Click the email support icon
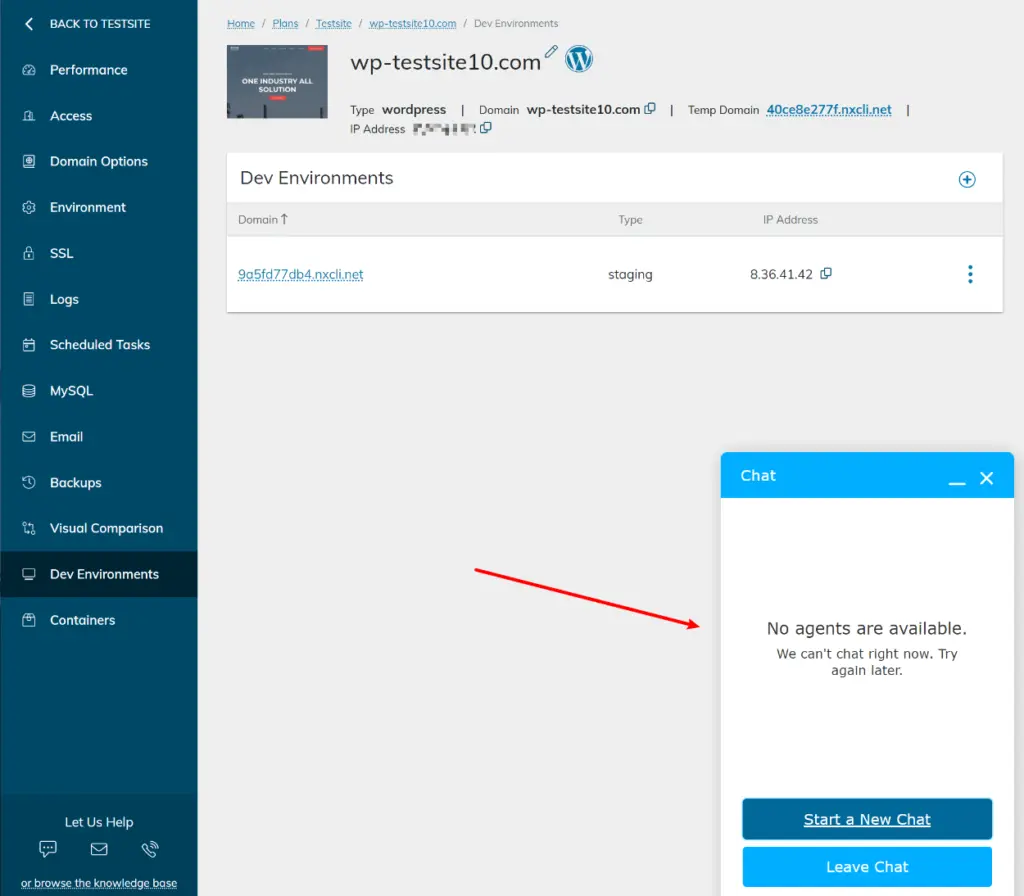 pos(98,849)
